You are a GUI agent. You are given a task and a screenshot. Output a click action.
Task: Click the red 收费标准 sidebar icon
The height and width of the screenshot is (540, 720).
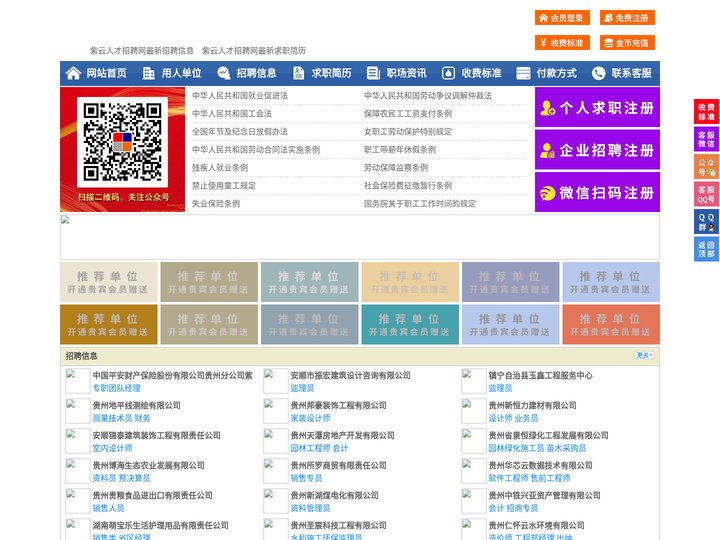tap(706, 112)
